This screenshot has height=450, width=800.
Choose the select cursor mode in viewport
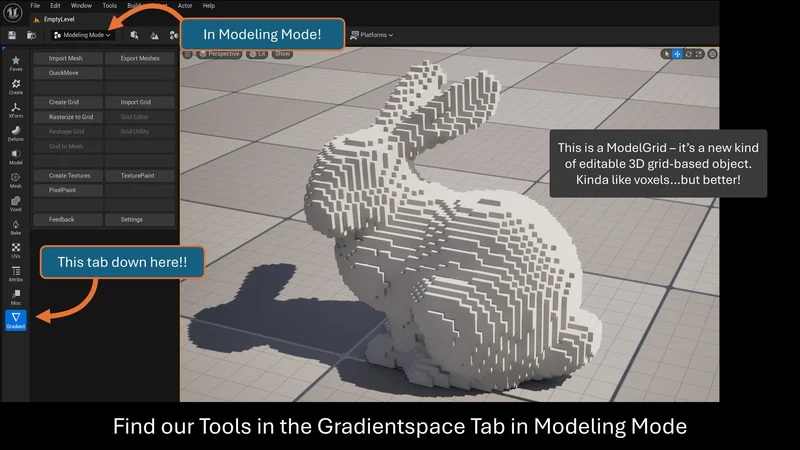tap(666, 54)
